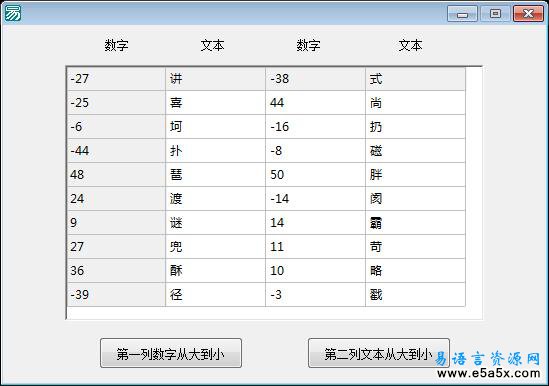Select the cell containing 扑
This screenshot has width=549, height=386.
click(215, 151)
